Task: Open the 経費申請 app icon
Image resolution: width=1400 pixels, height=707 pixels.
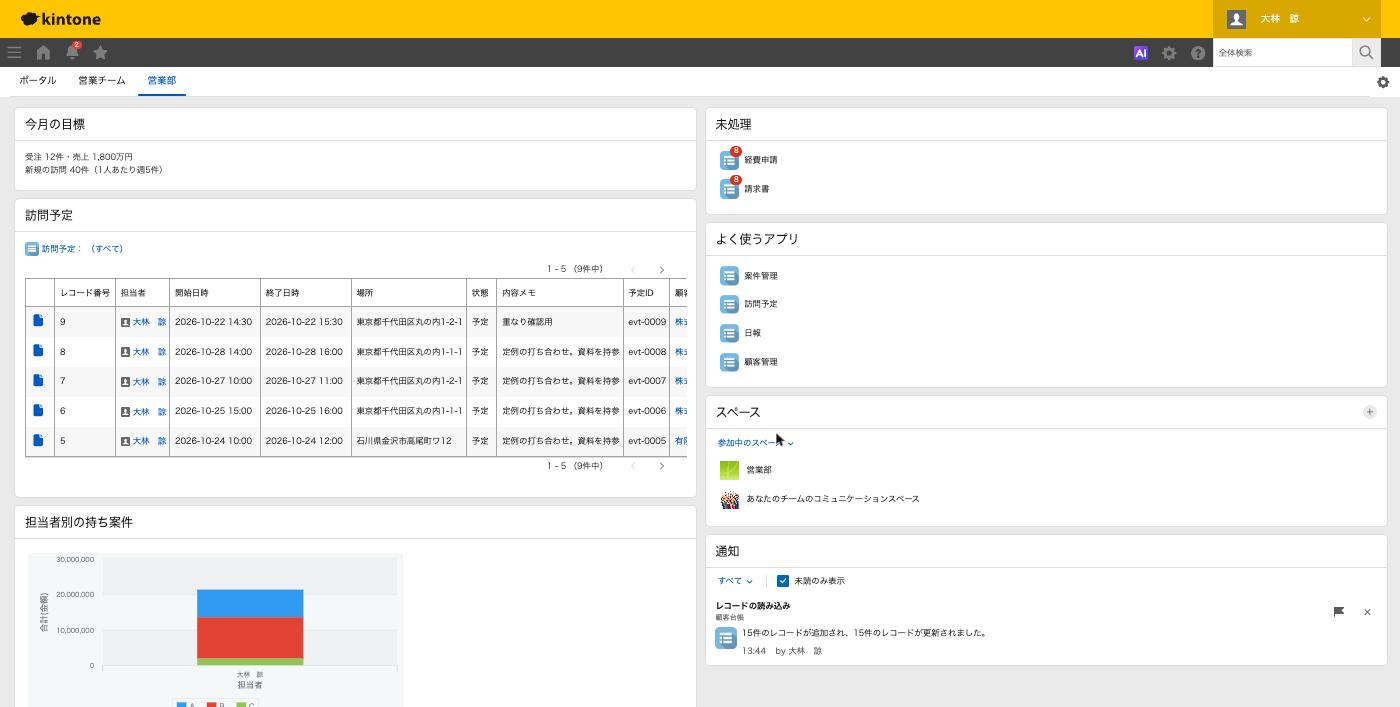Action: (x=729, y=160)
